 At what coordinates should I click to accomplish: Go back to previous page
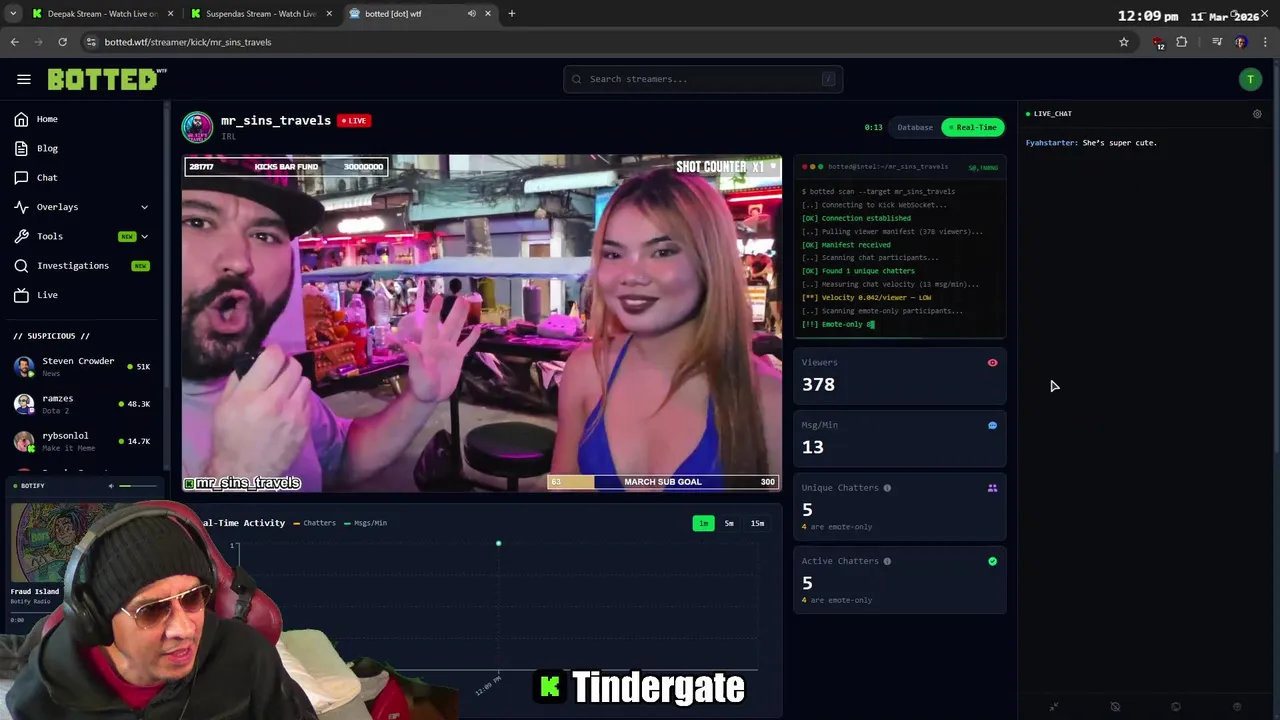click(15, 42)
